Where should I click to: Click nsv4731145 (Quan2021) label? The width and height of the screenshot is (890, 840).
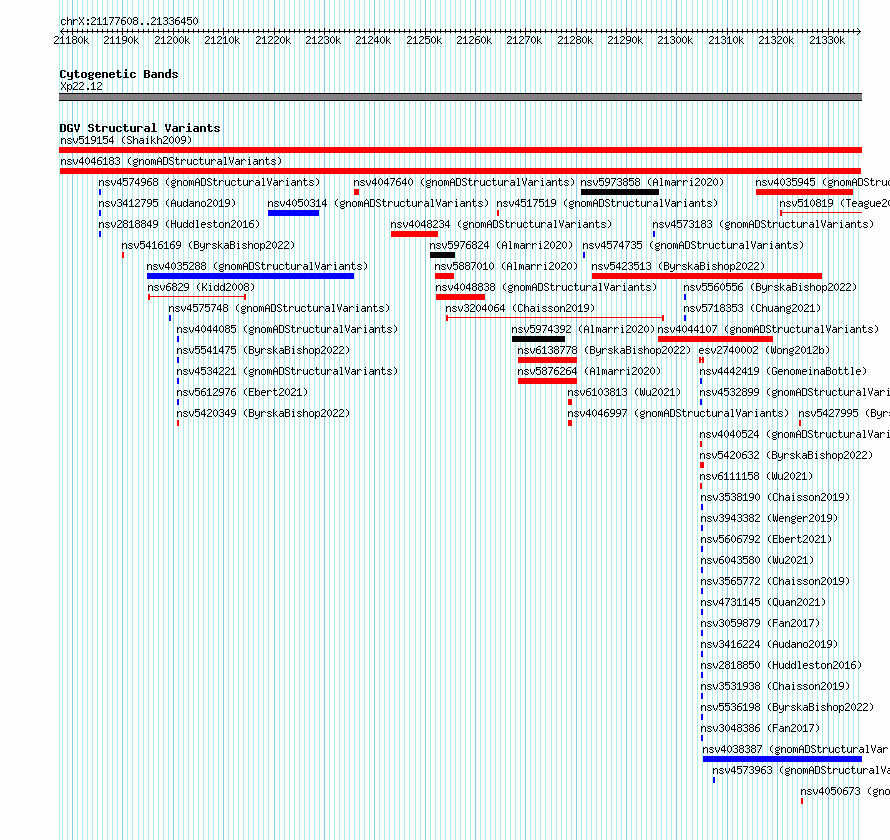(763, 602)
